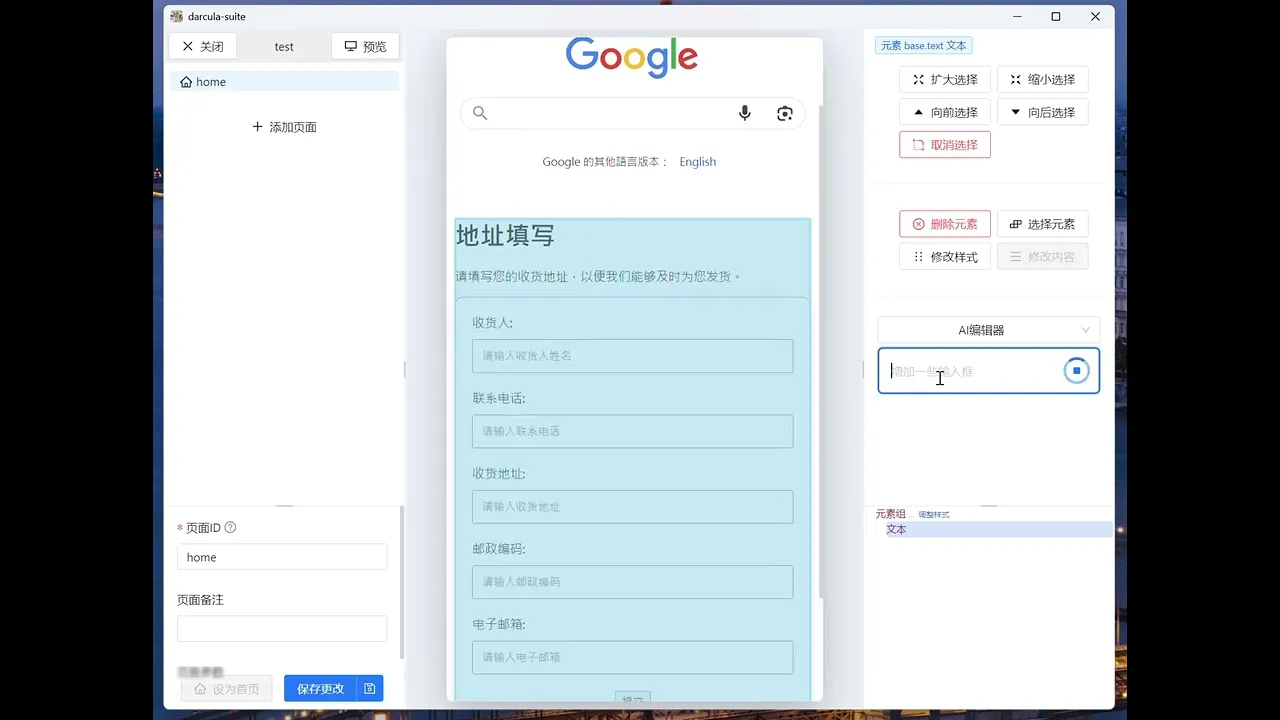The height and width of the screenshot is (720, 1280).
Task: Click the 选择元素 select element button
Action: click(x=1042, y=224)
